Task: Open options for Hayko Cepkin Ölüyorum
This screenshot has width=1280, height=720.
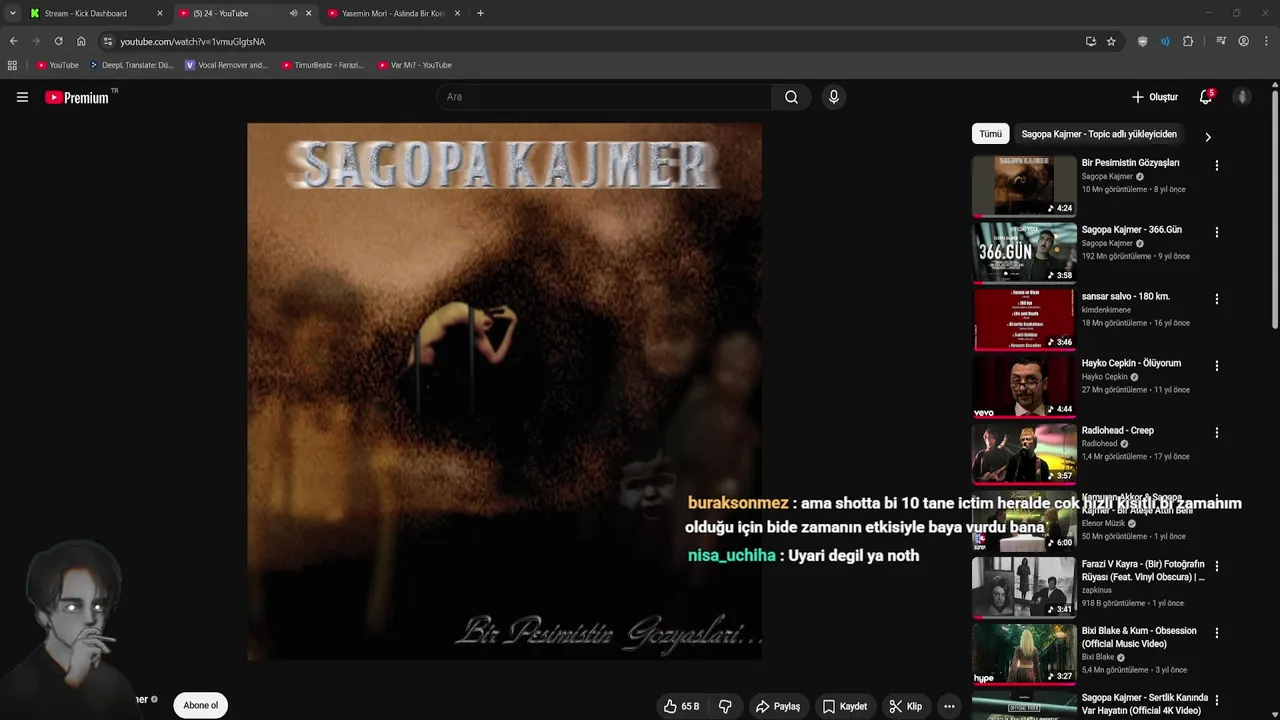Action: pyautogui.click(x=1216, y=366)
